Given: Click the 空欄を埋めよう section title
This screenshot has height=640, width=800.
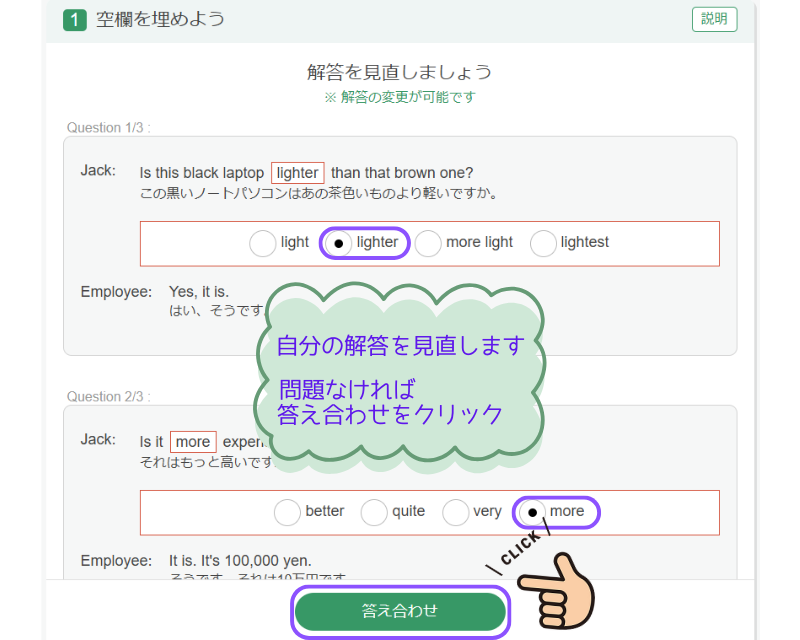Looking at the screenshot, I should (160, 20).
